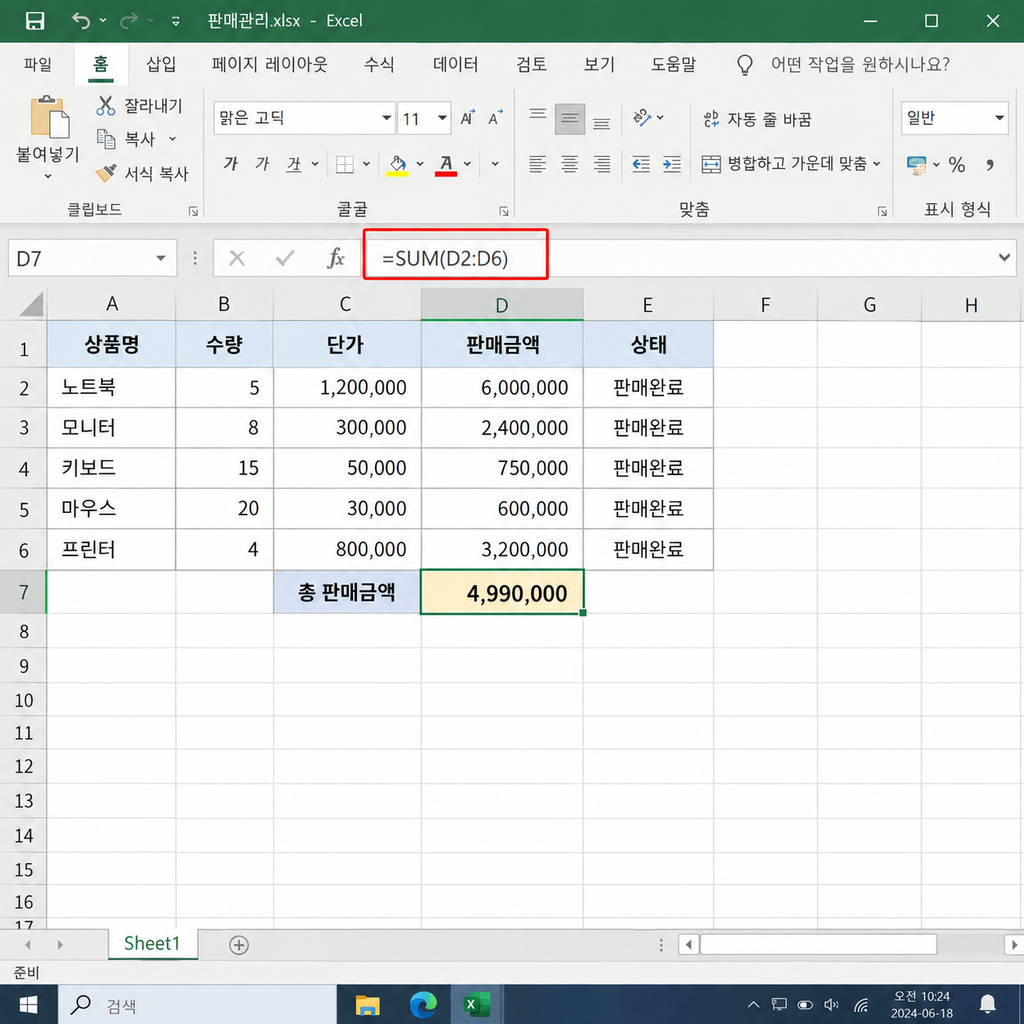Screen dimensions: 1024x1024
Task: Expand the Name Box dropdown next to D7
Action: [x=161, y=259]
